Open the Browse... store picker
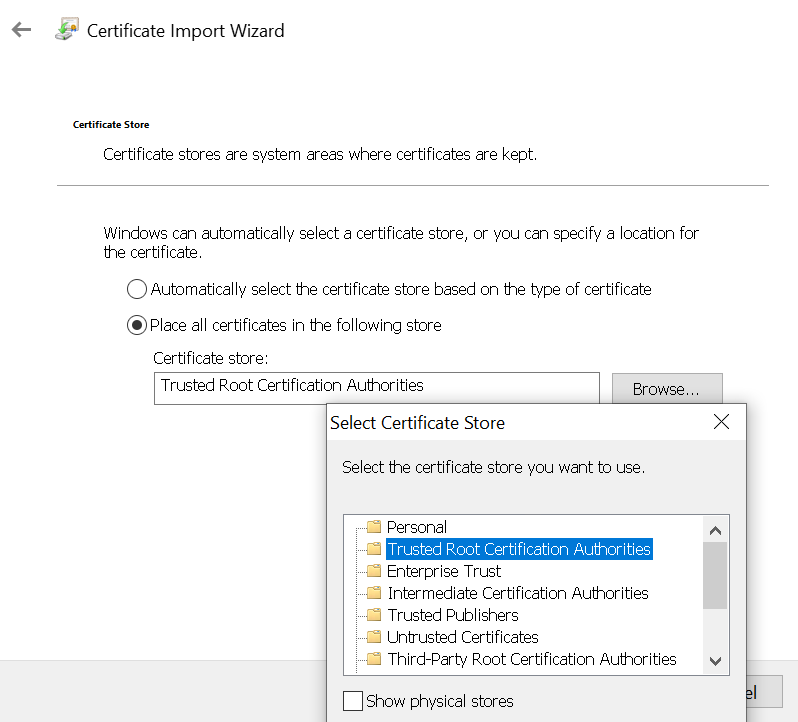Screen dimensions: 798x722 (667, 389)
